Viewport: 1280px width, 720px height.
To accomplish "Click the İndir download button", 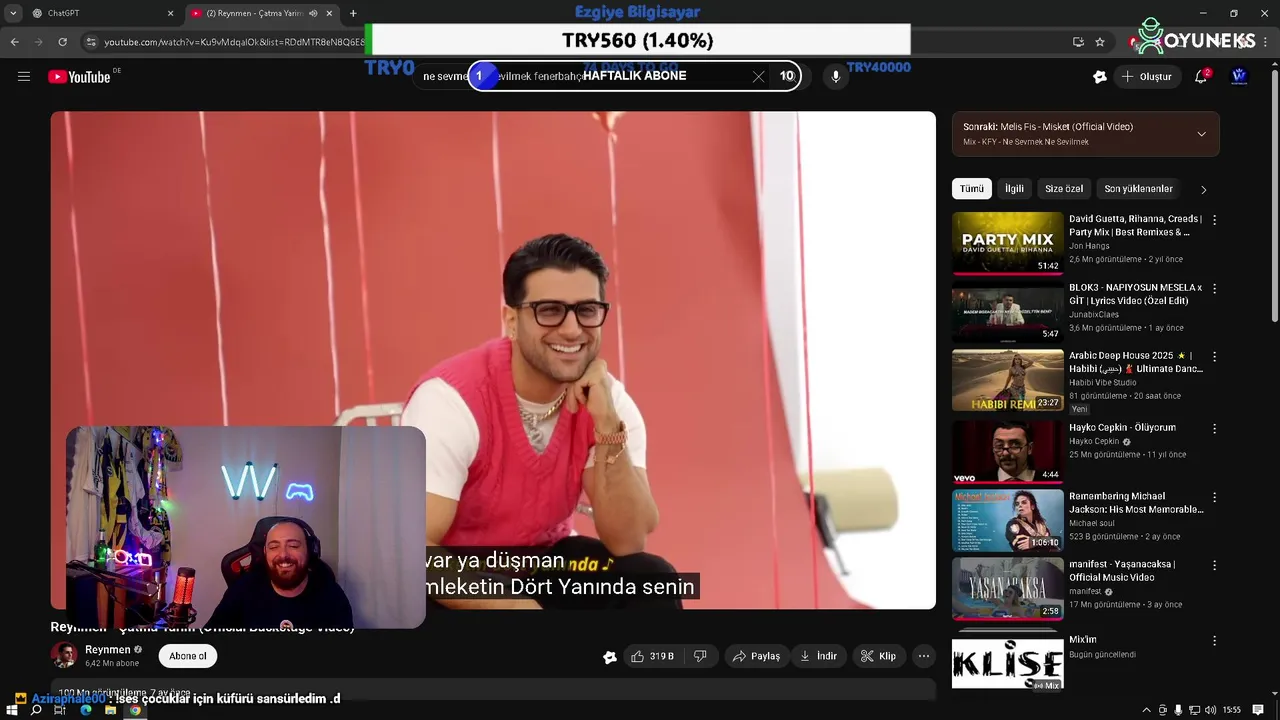I will coord(818,656).
